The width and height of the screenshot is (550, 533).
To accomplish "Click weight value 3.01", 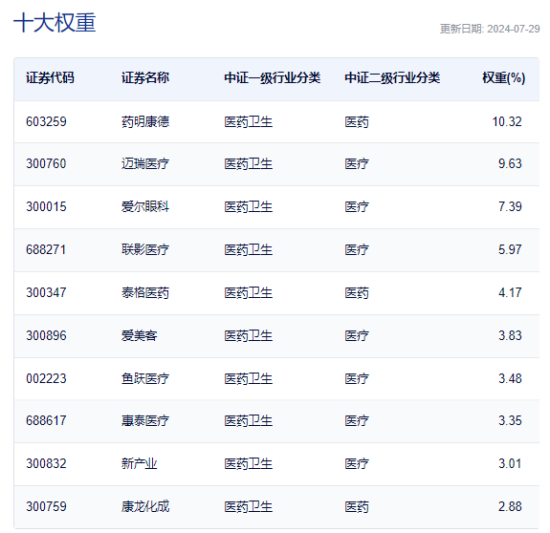I will pos(510,464).
